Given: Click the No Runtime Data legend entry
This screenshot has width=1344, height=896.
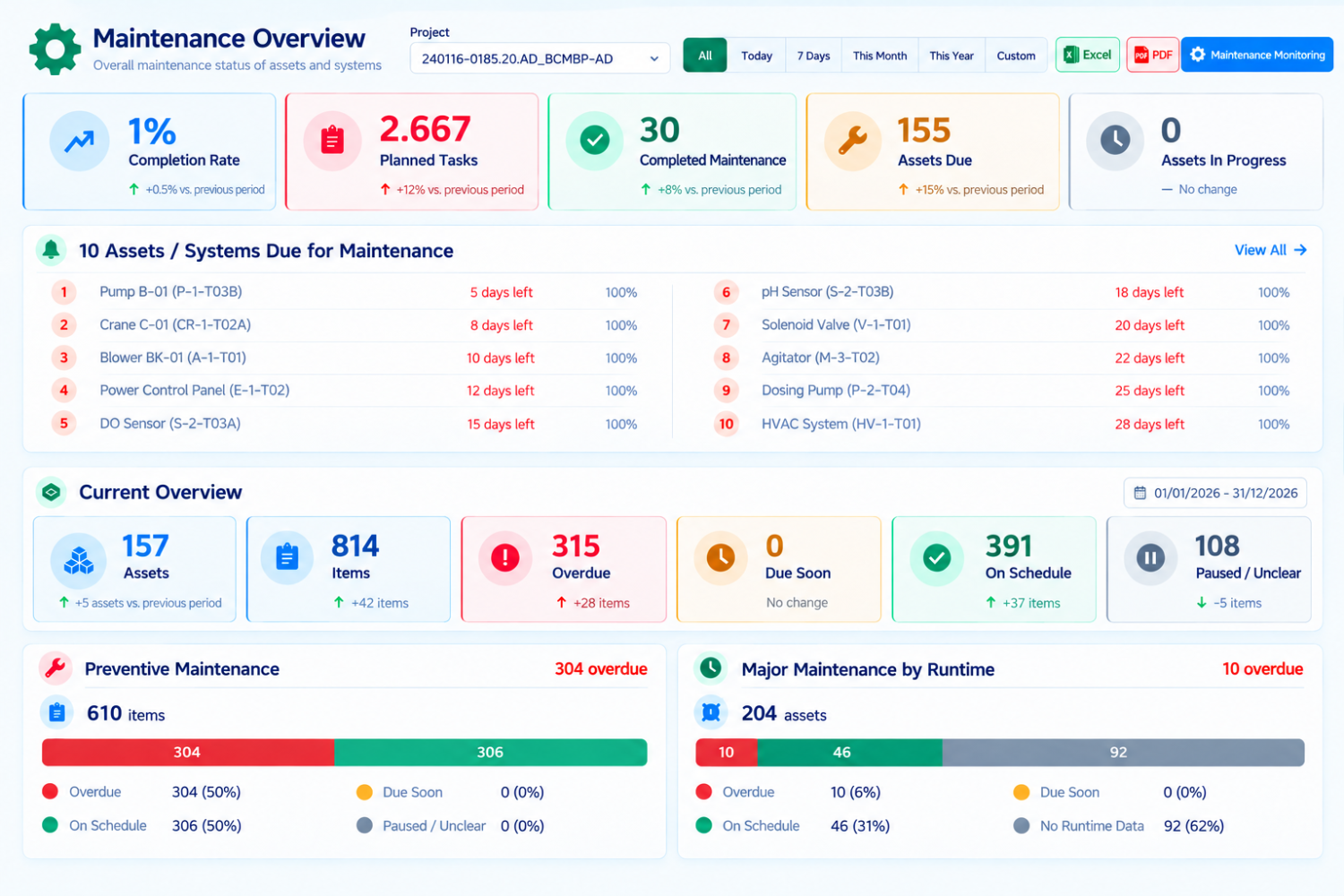Looking at the screenshot, I should (1118, 826).
